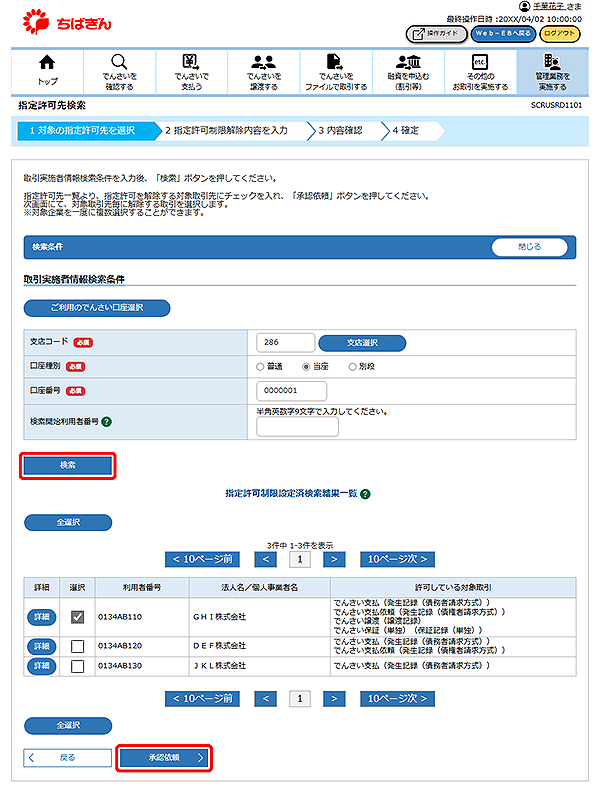
Task: Click the 承認依頼 button
Action: (164, 758)
